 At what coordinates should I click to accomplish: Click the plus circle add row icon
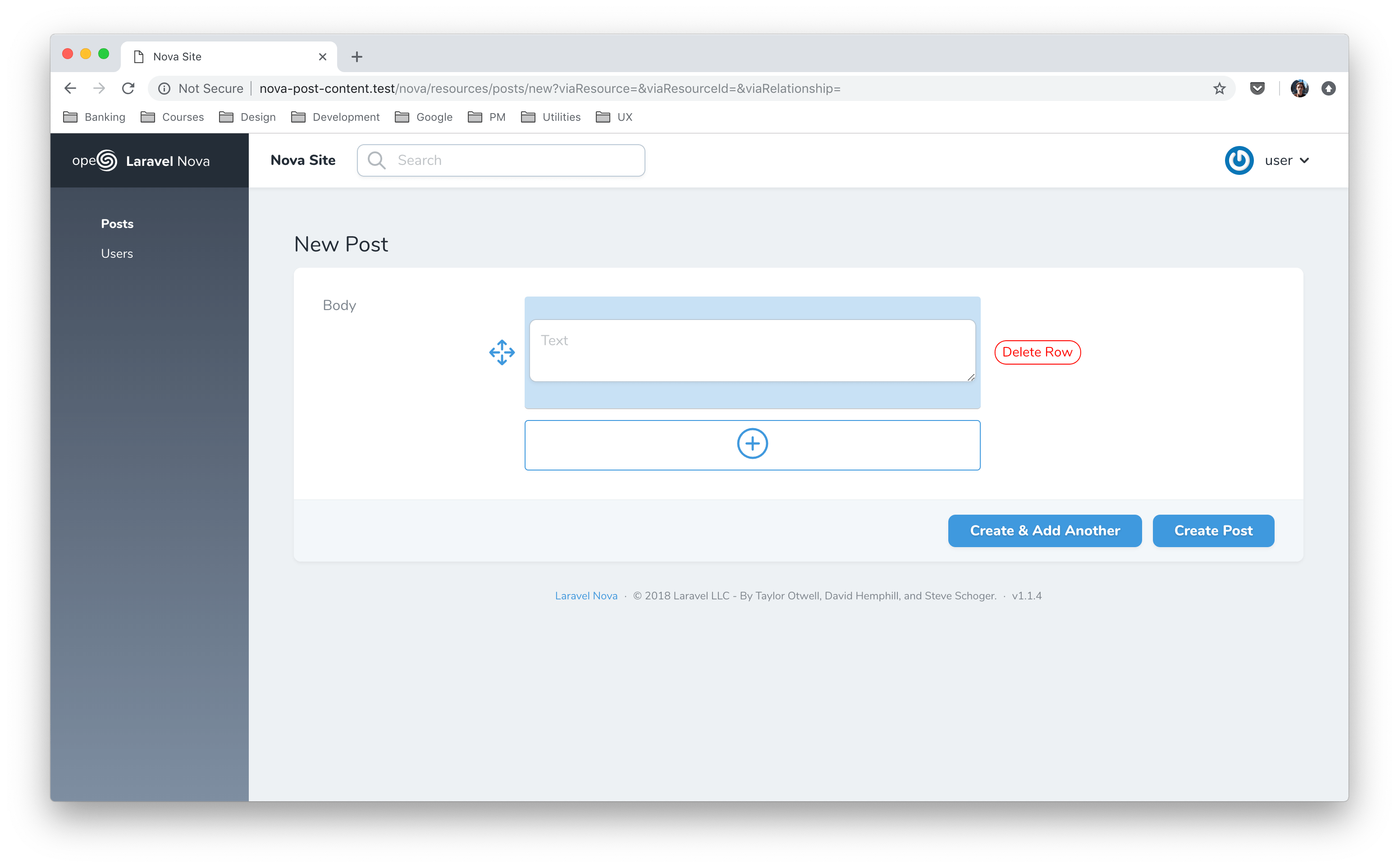tap(752, 444)
